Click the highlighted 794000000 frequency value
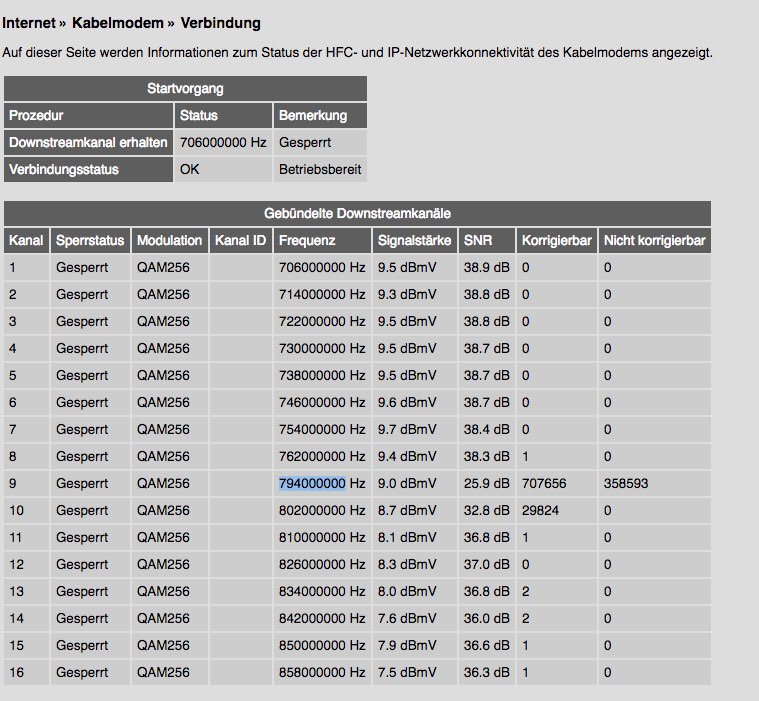This screenshot has height=701, width=759. [x=312, y=484]
